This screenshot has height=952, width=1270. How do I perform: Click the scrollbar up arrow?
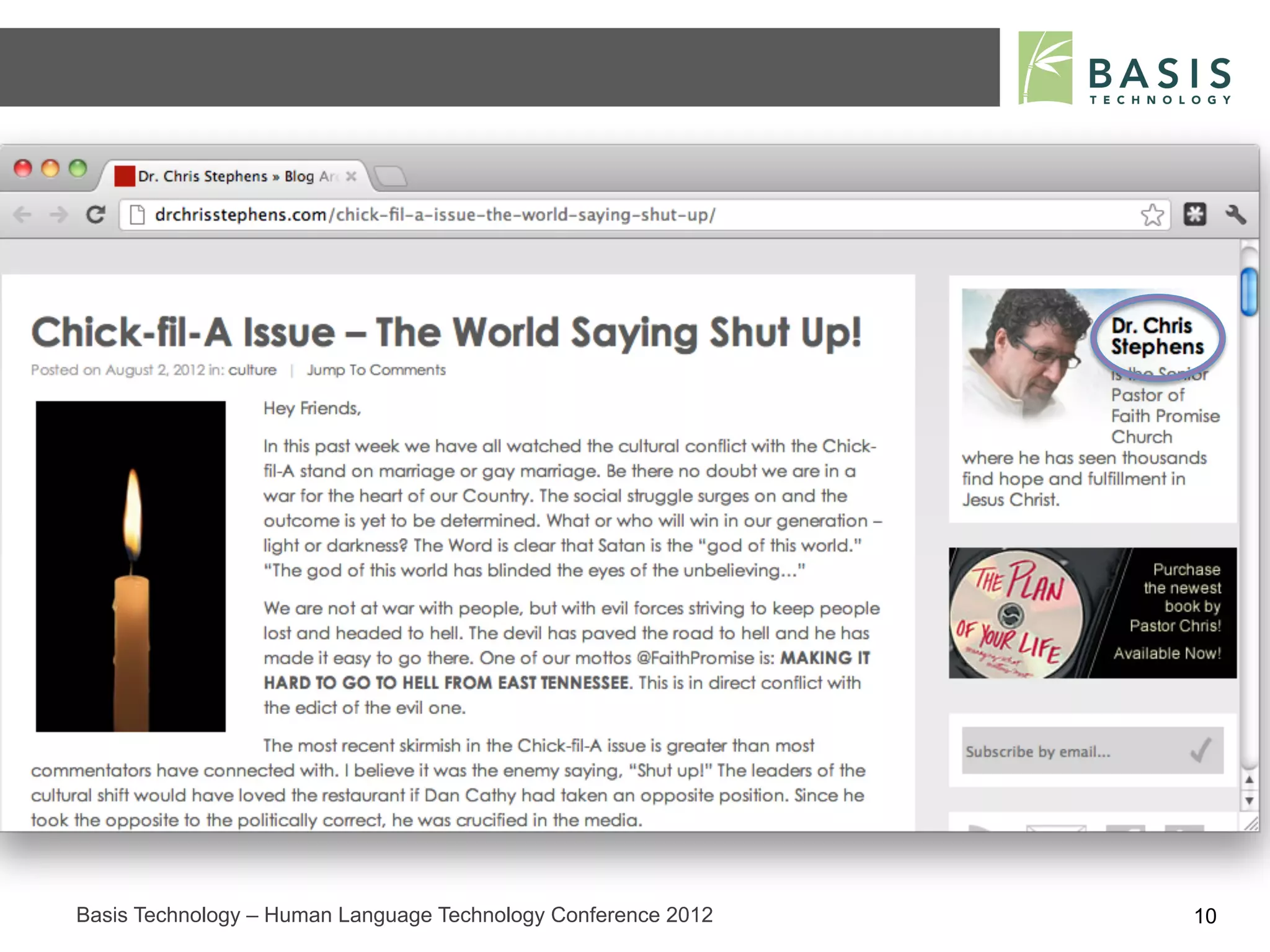1250,780
